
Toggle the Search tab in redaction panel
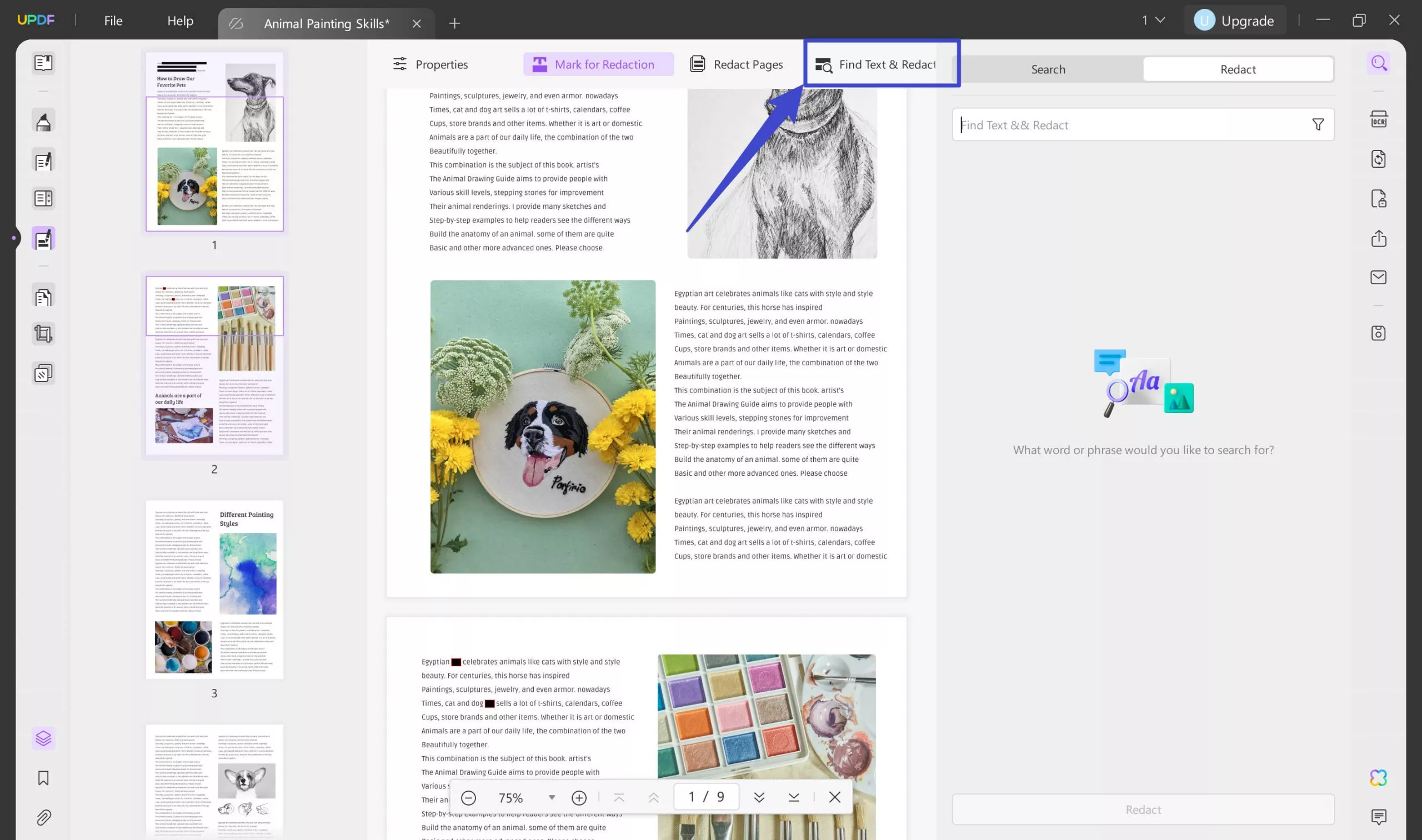[1048, 69]
